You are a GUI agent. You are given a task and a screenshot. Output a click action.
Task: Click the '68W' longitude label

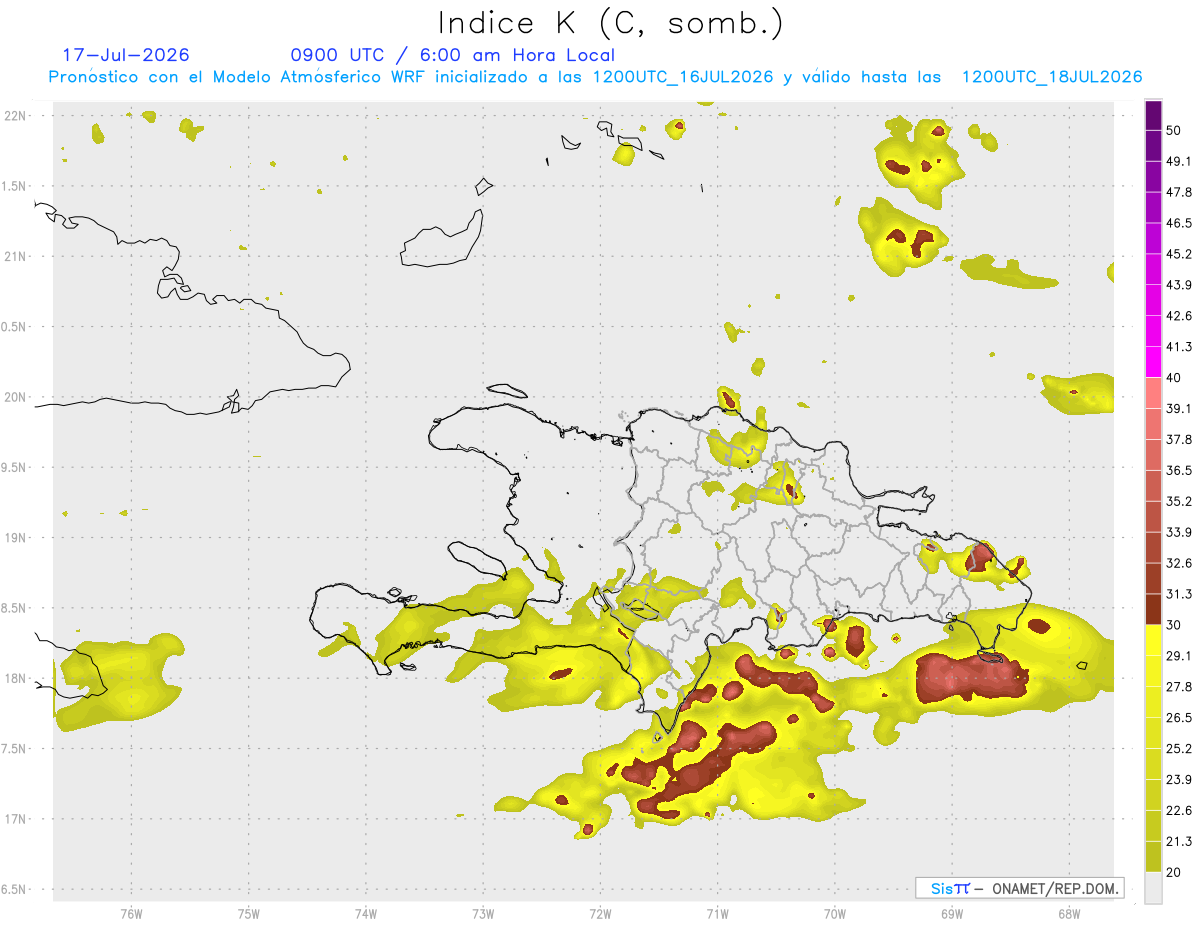(1069, 914)
